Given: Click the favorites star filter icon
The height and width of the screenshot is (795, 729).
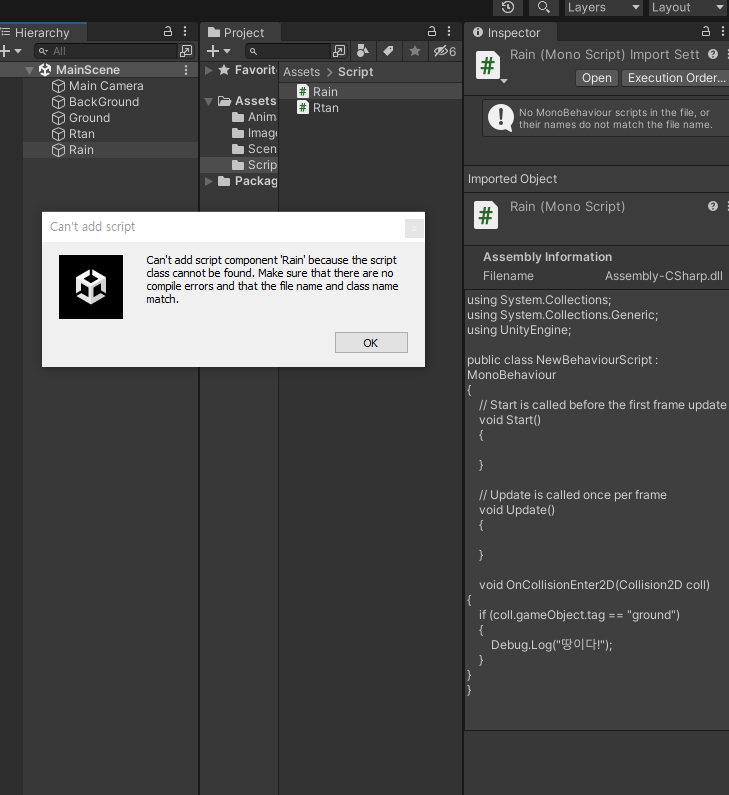Looking at the screenshot, I should point(415,51).
